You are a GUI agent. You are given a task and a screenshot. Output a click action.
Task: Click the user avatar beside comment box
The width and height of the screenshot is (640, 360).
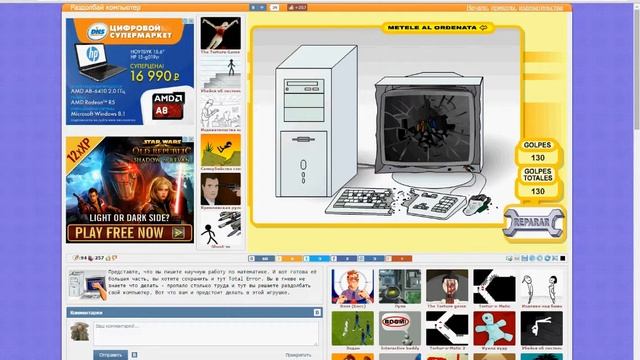point(80,331)
